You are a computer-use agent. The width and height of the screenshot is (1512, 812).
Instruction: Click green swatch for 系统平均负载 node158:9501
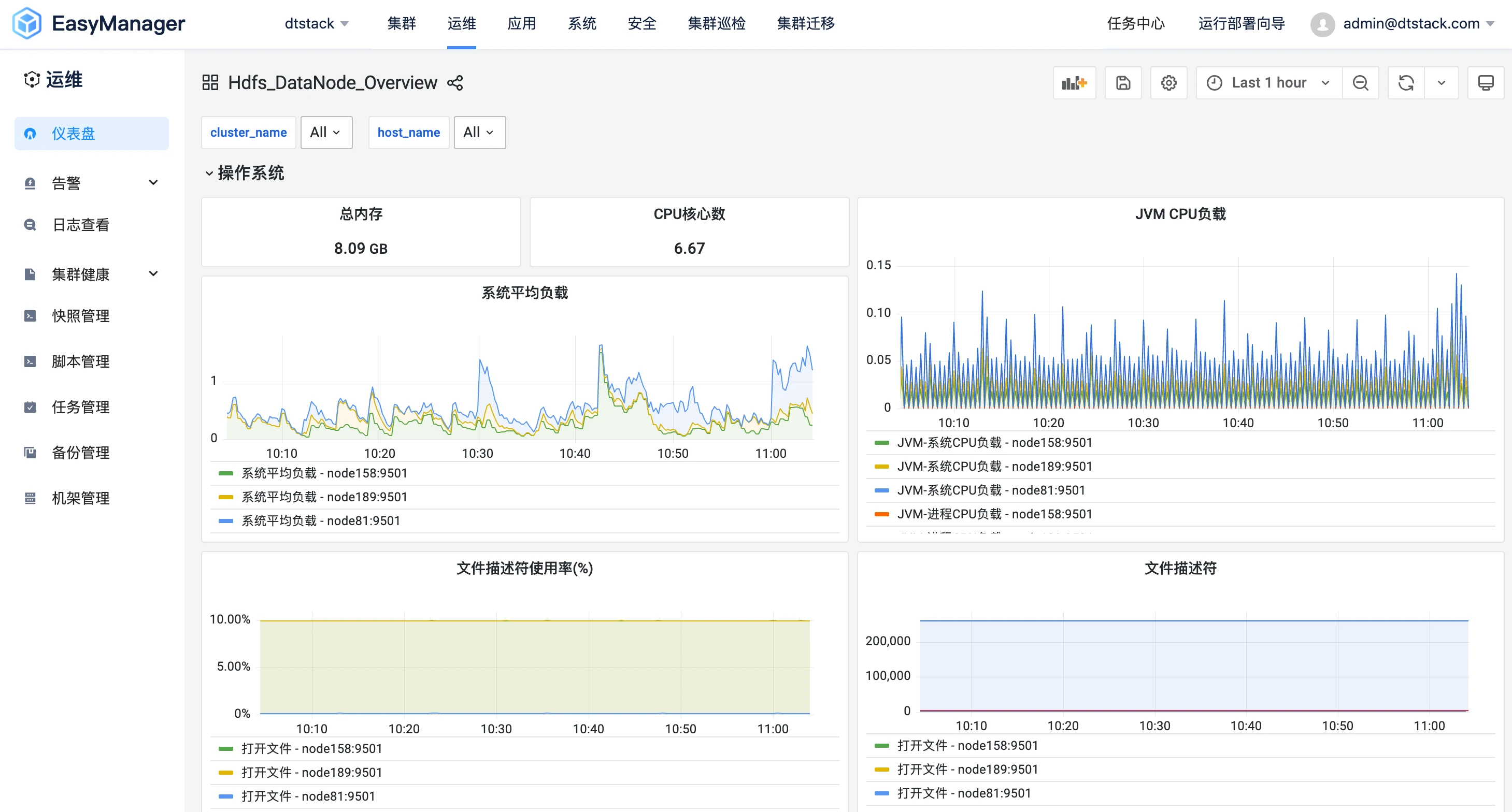point(226,473)
